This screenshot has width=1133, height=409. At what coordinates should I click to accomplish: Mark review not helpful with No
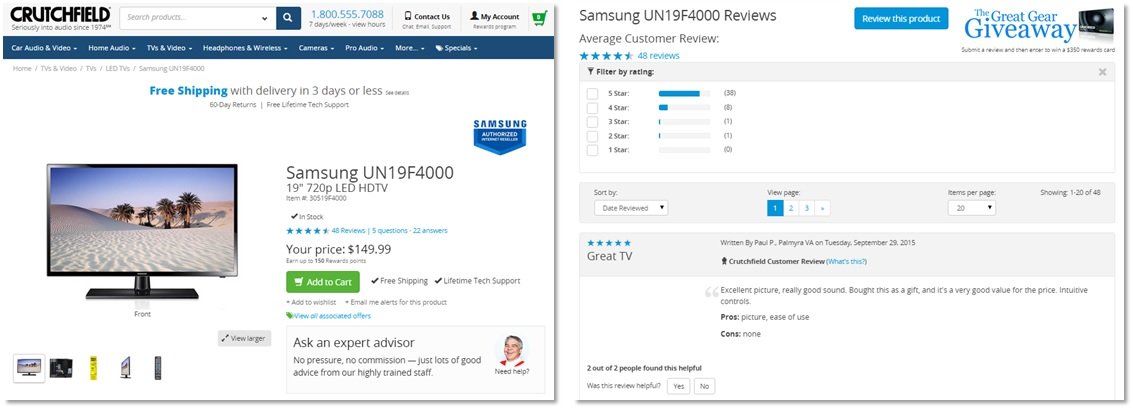coord(705,386)
